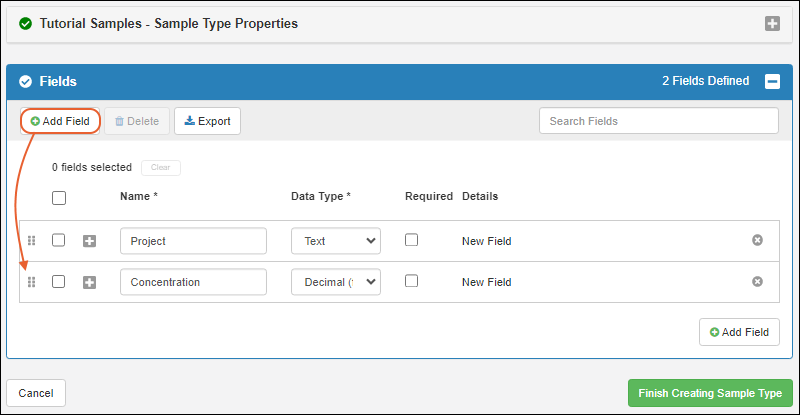Select the Project field checkbox
This screenshot has width=800, height=415.
tap(59, 241)
